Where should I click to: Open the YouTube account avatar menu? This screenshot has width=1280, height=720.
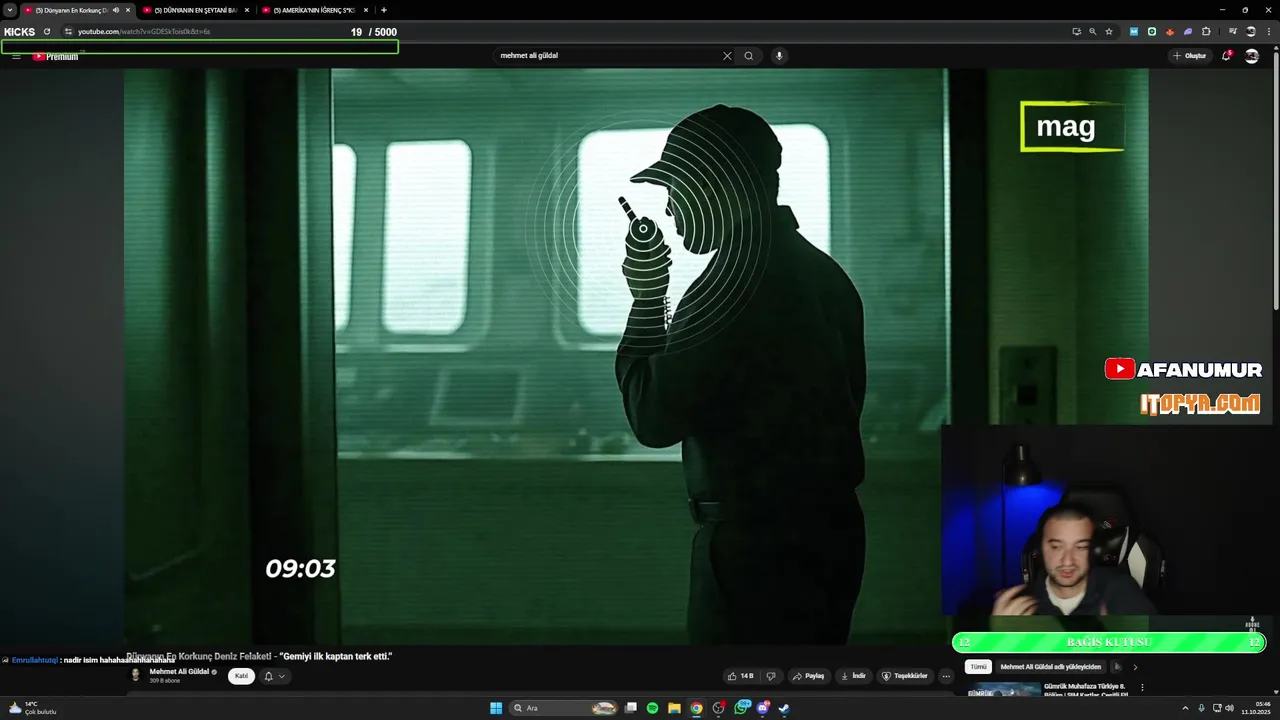pos(1251,56)
